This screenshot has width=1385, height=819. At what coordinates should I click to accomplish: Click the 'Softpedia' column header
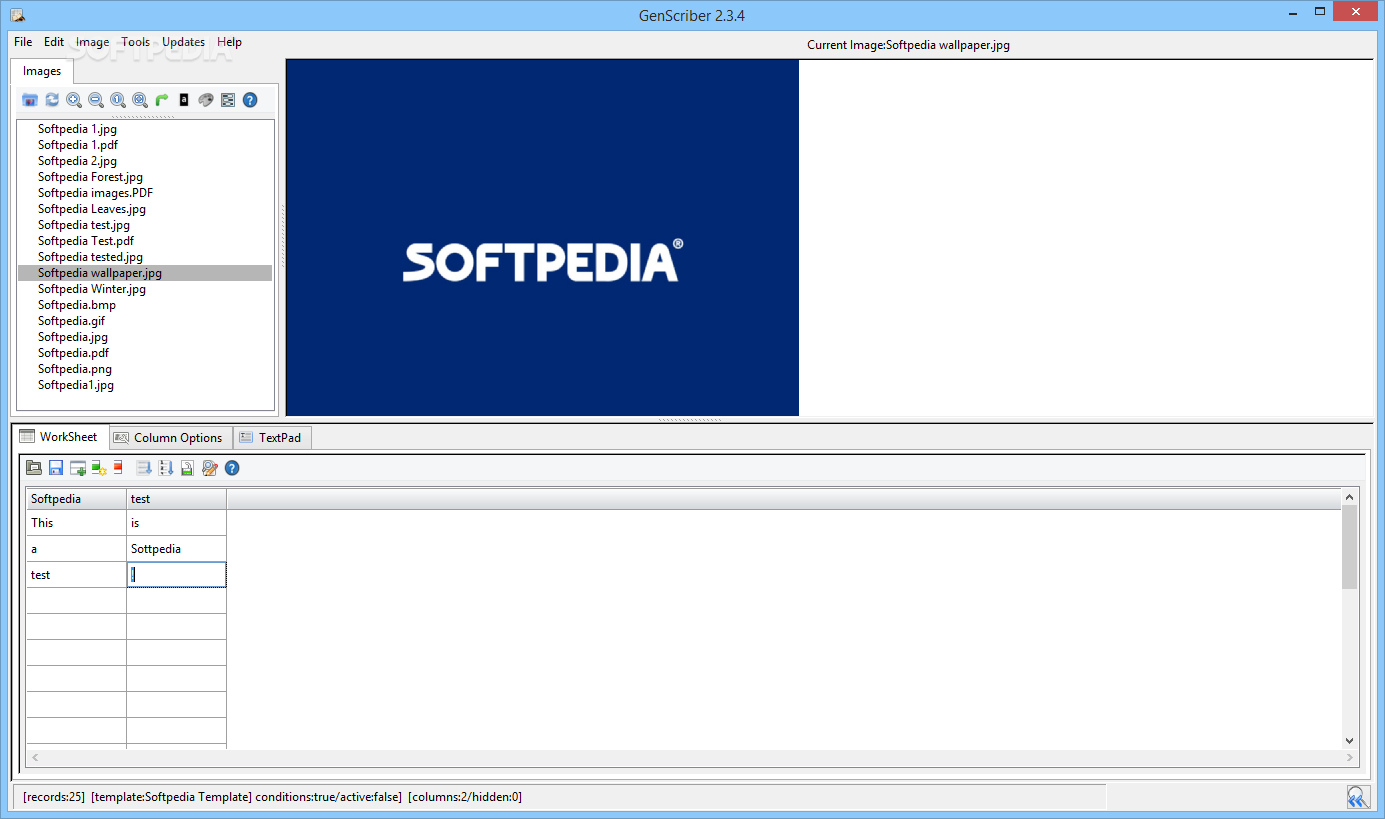point(76,498)
